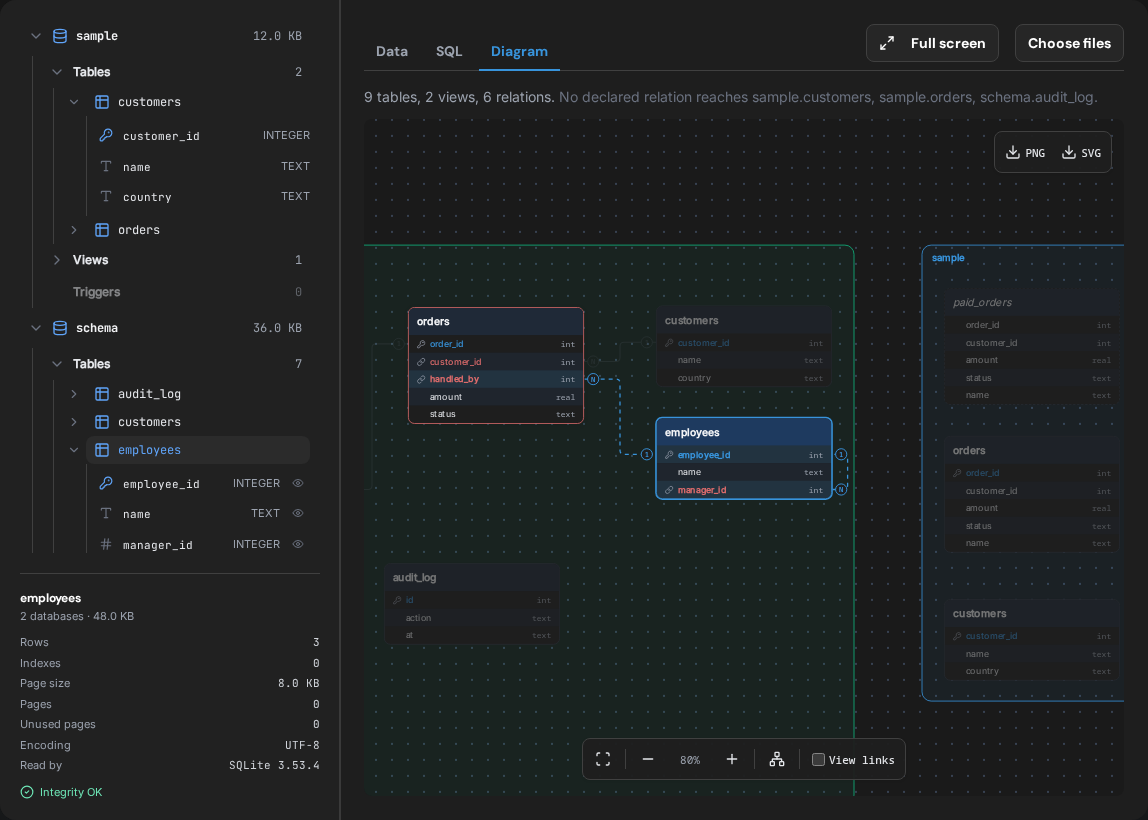
Task: Click the text type icon beside country
Action: [106, 196]
